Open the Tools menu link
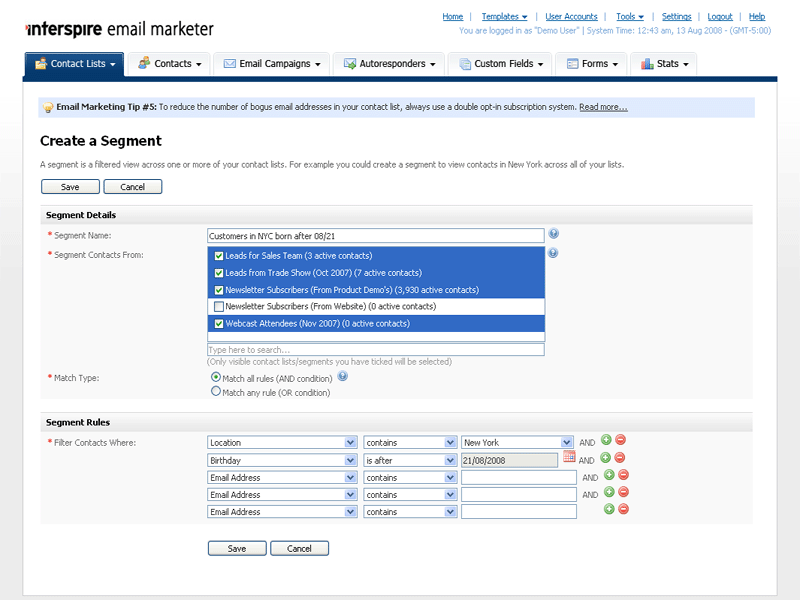This screenshot has width=800, height=600. 630,17
